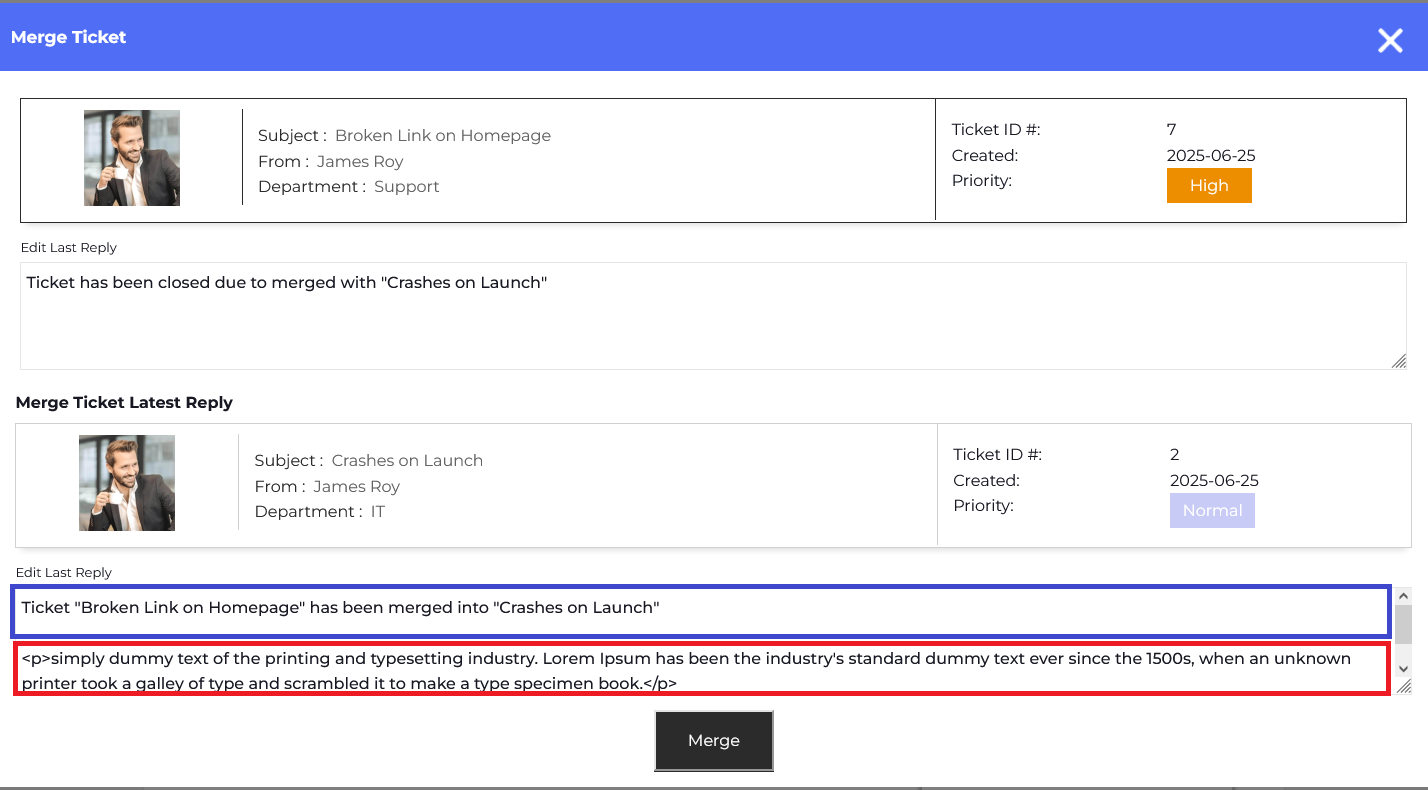Click the "has been merged into" reply text
Screen dimensions: 1428x790
(x=340, y=608)
